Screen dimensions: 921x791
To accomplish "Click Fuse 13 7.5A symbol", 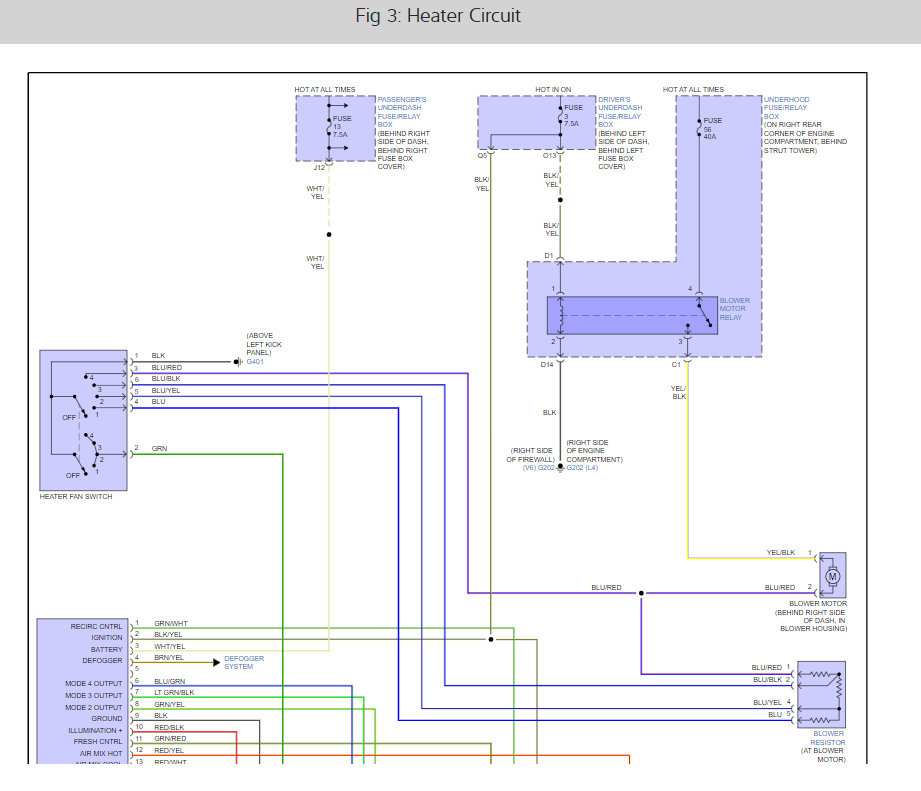I will (329, 126).
